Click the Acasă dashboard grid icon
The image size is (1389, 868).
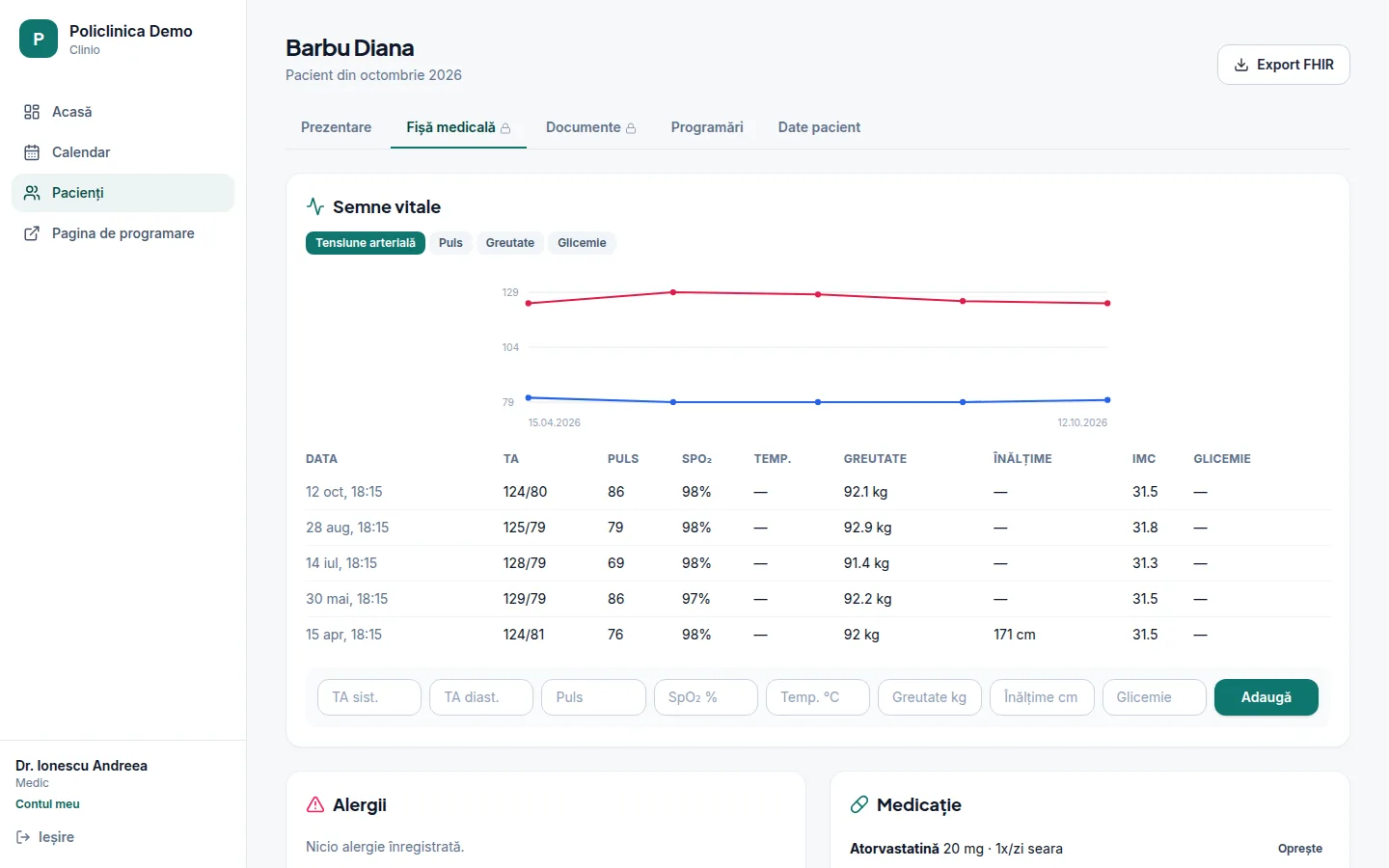tap(32, 112)
